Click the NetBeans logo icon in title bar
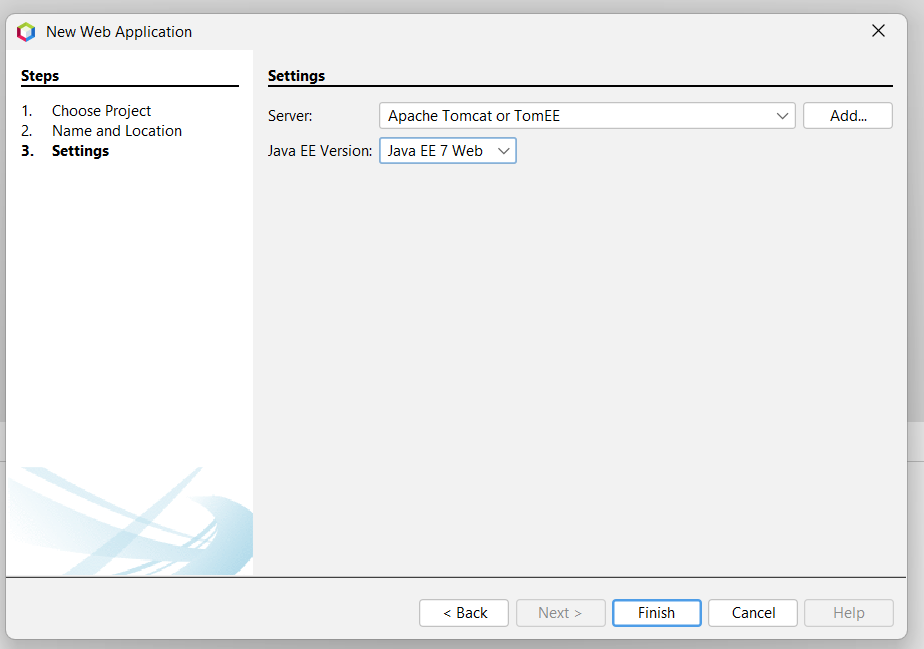The image size is (924, 649). (26, 32)
